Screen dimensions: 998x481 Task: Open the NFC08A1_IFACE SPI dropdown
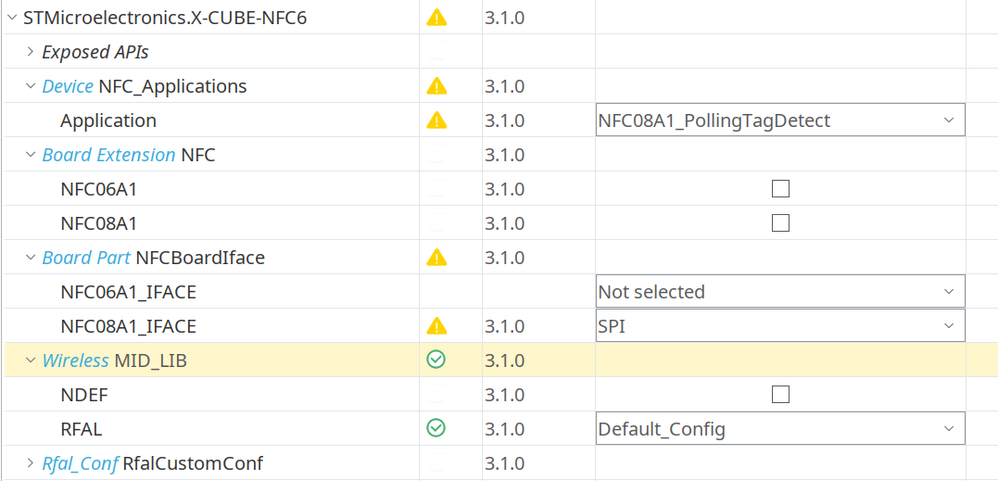click(x=780, y=326)
